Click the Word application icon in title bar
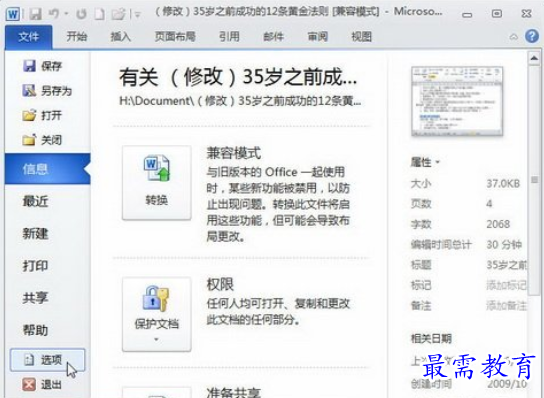The height and width of the screenshot is (398, 544). pos(13,14)
